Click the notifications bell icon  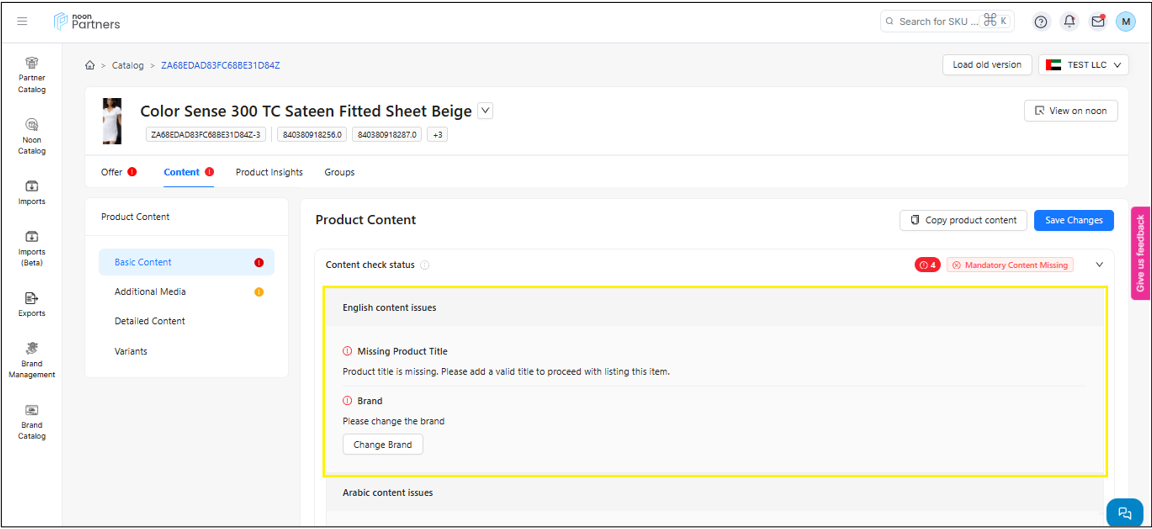pos(1070,21)
